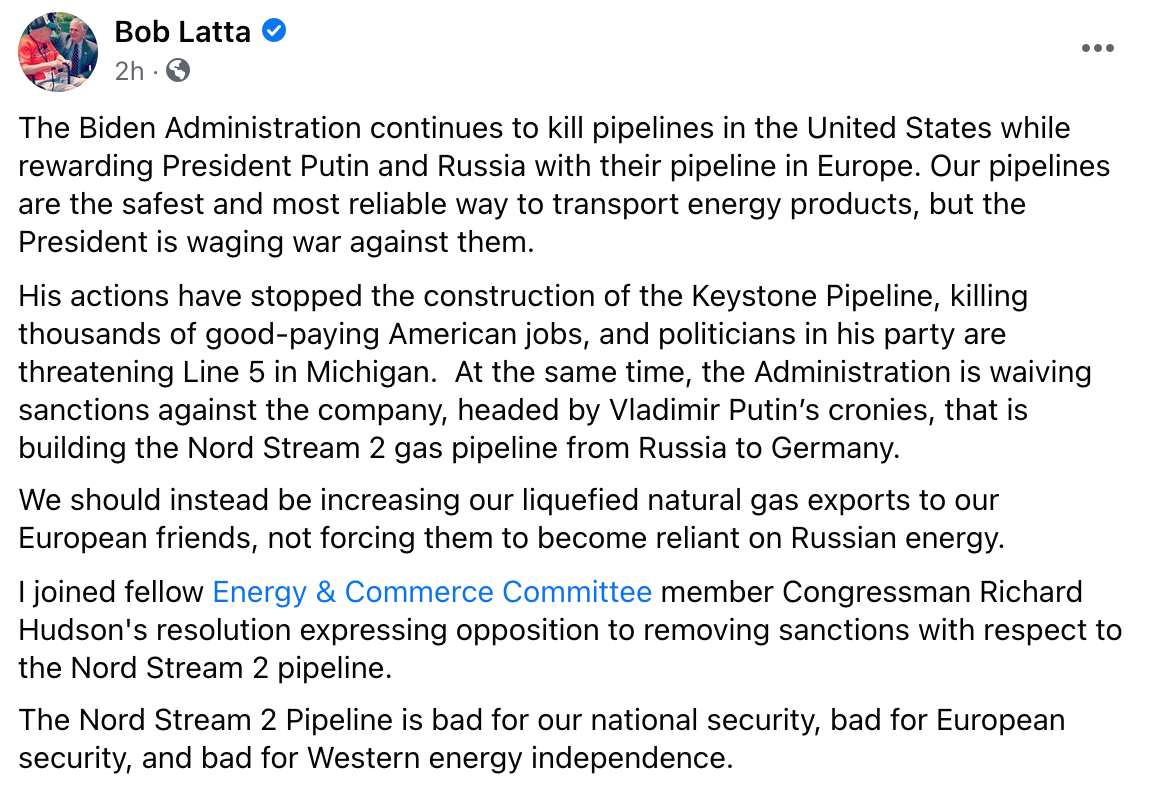This screenshot has height=788, width=1150.
Task: Click the 2h post timestamp
Action: pyautogui.click(x=129, y=70)
